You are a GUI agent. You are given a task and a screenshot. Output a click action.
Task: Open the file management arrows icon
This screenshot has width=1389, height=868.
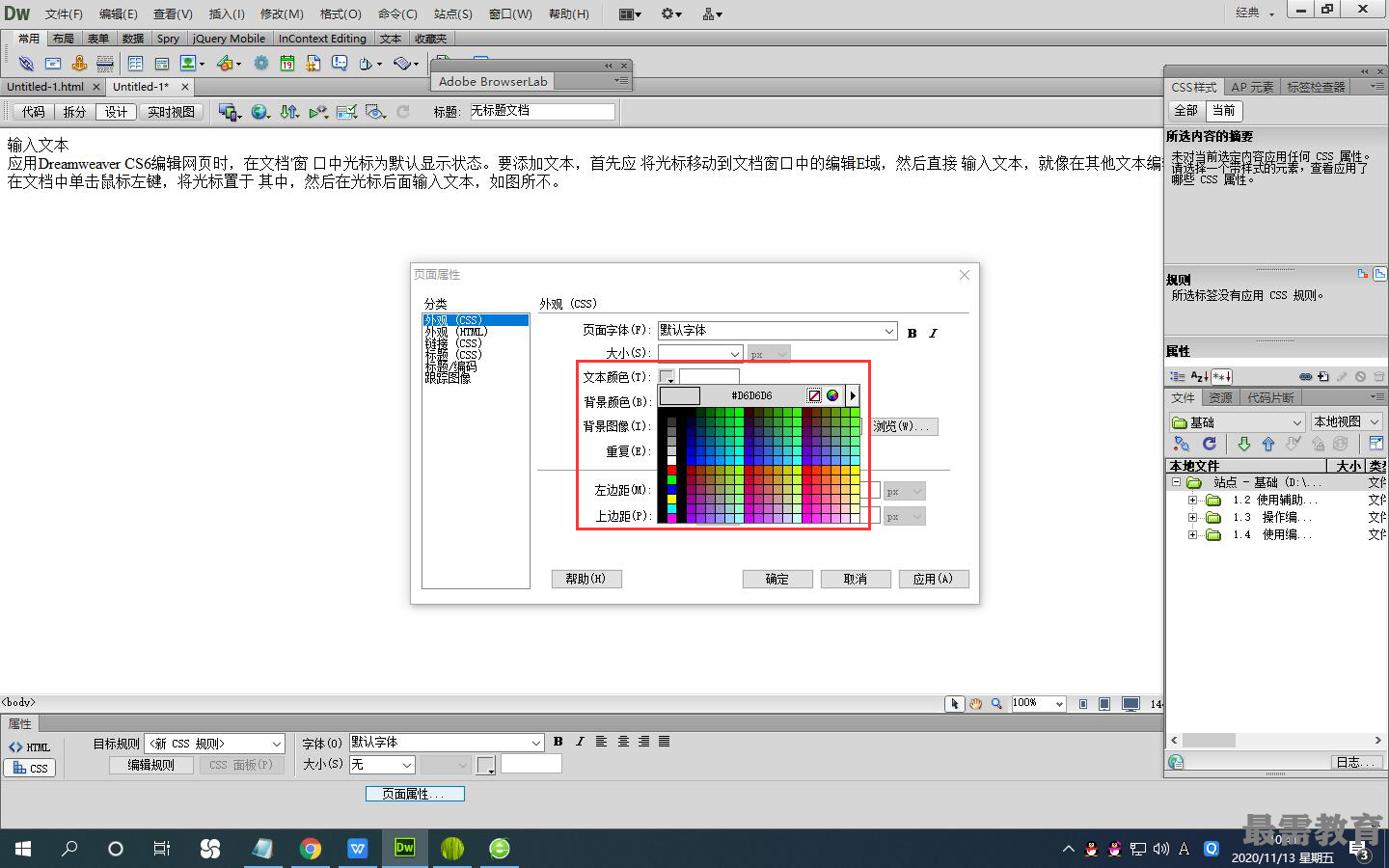pos(288,112)
